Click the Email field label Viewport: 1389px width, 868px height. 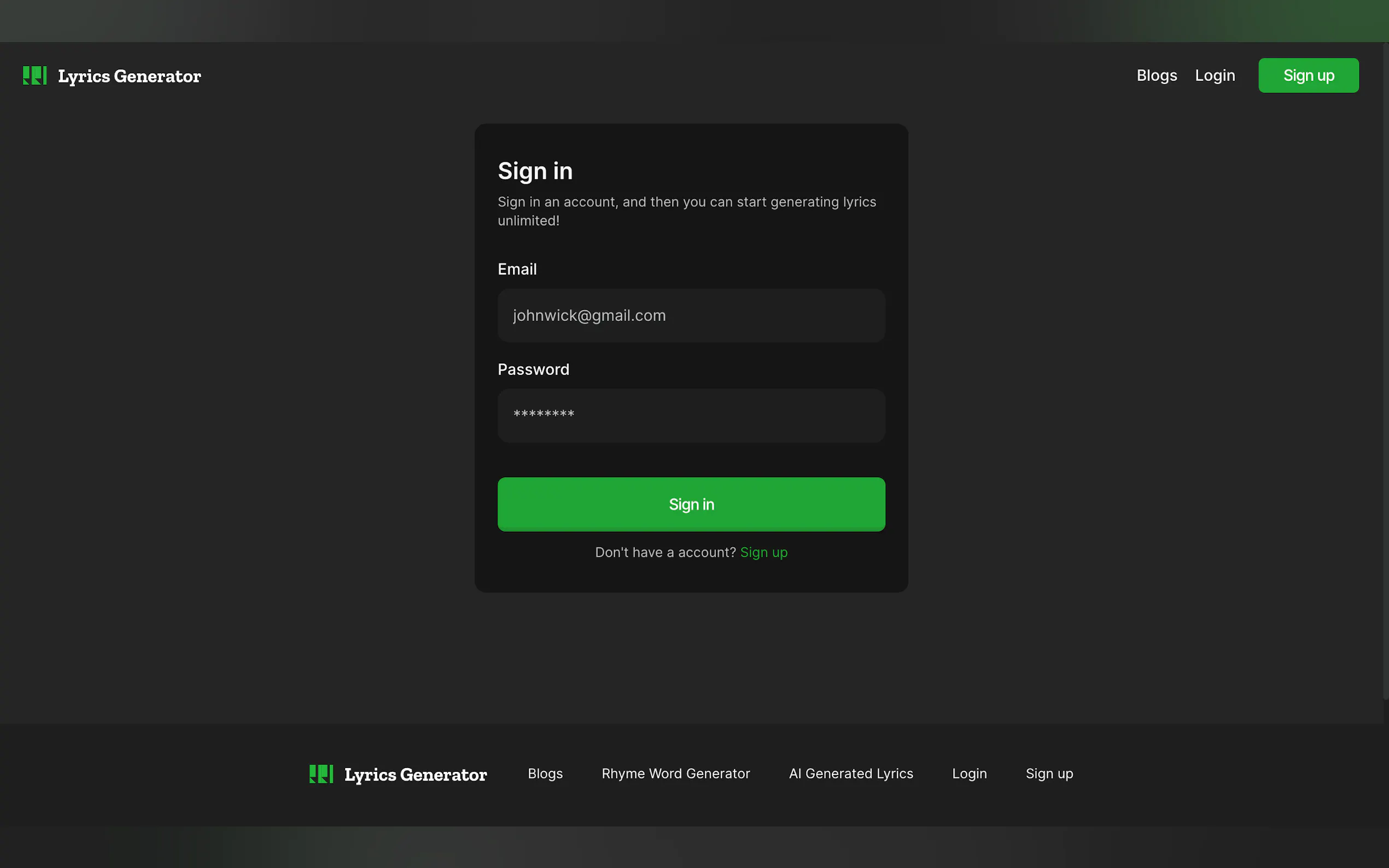pyautogui.click(x=517, y=269)
